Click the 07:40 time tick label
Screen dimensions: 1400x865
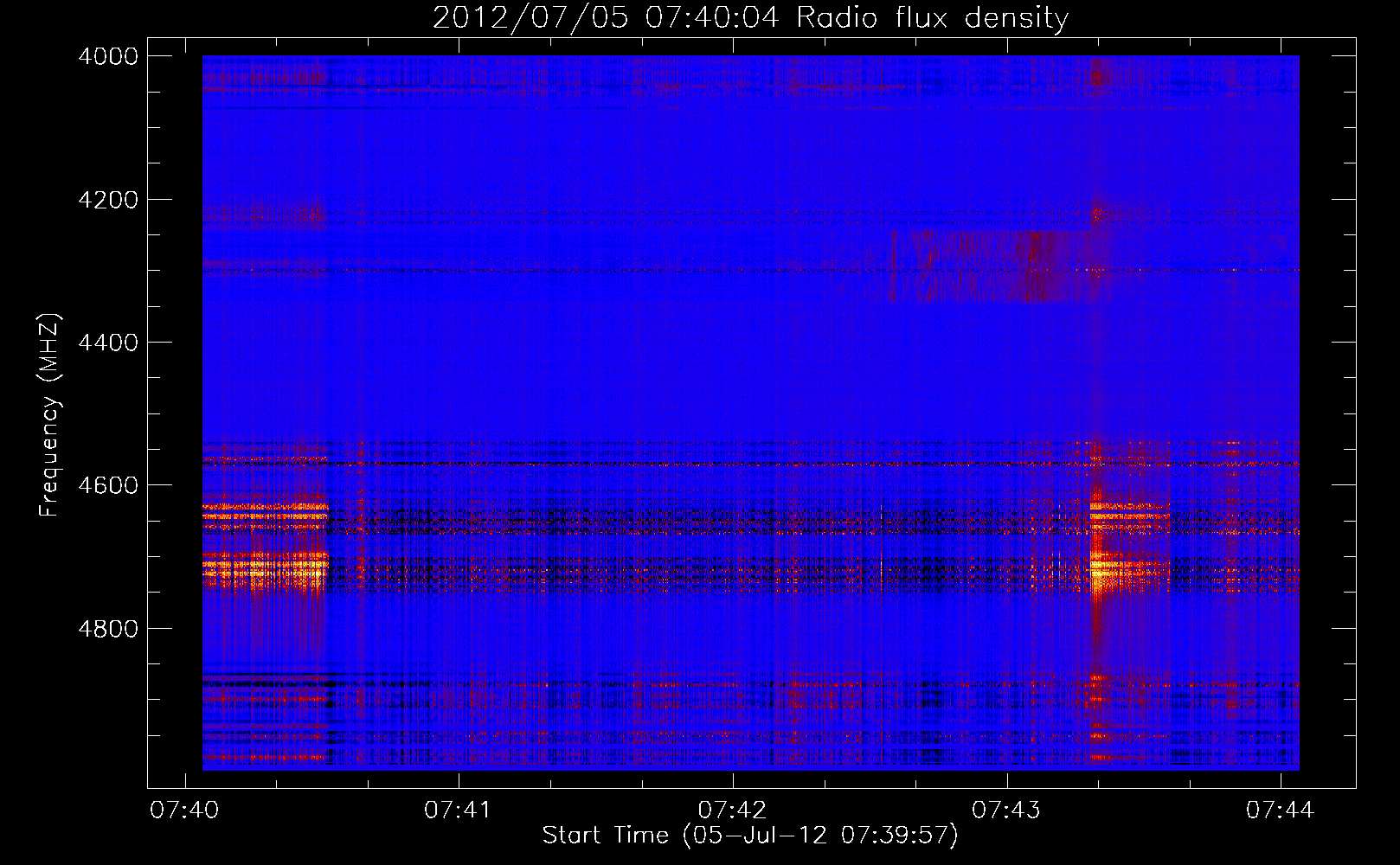click(184, 811)
